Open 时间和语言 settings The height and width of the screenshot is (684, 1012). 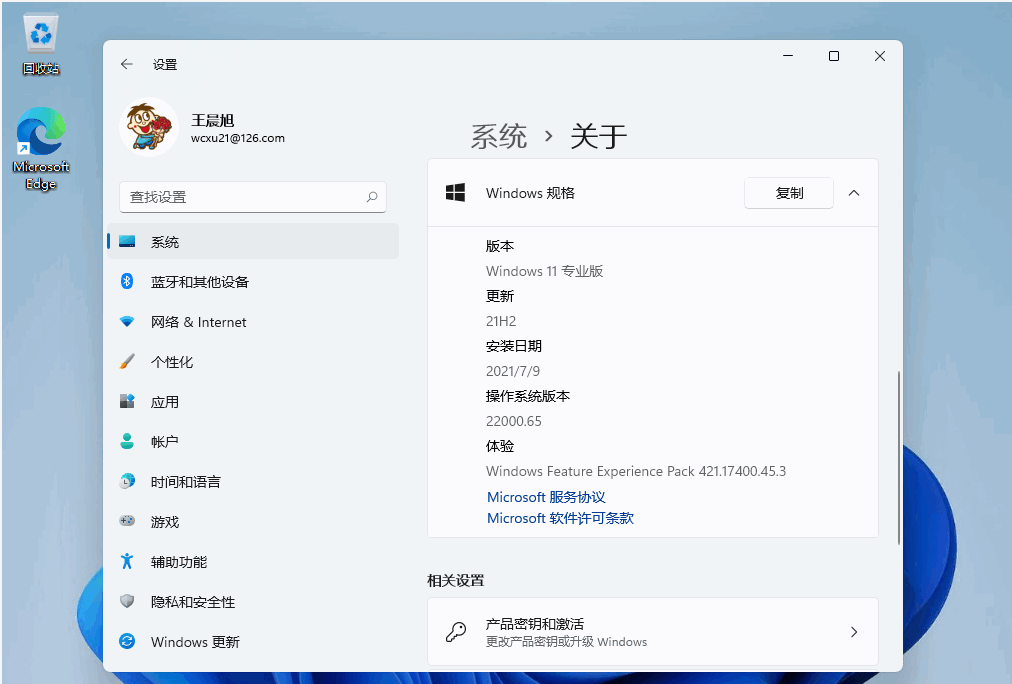(186, 482)
